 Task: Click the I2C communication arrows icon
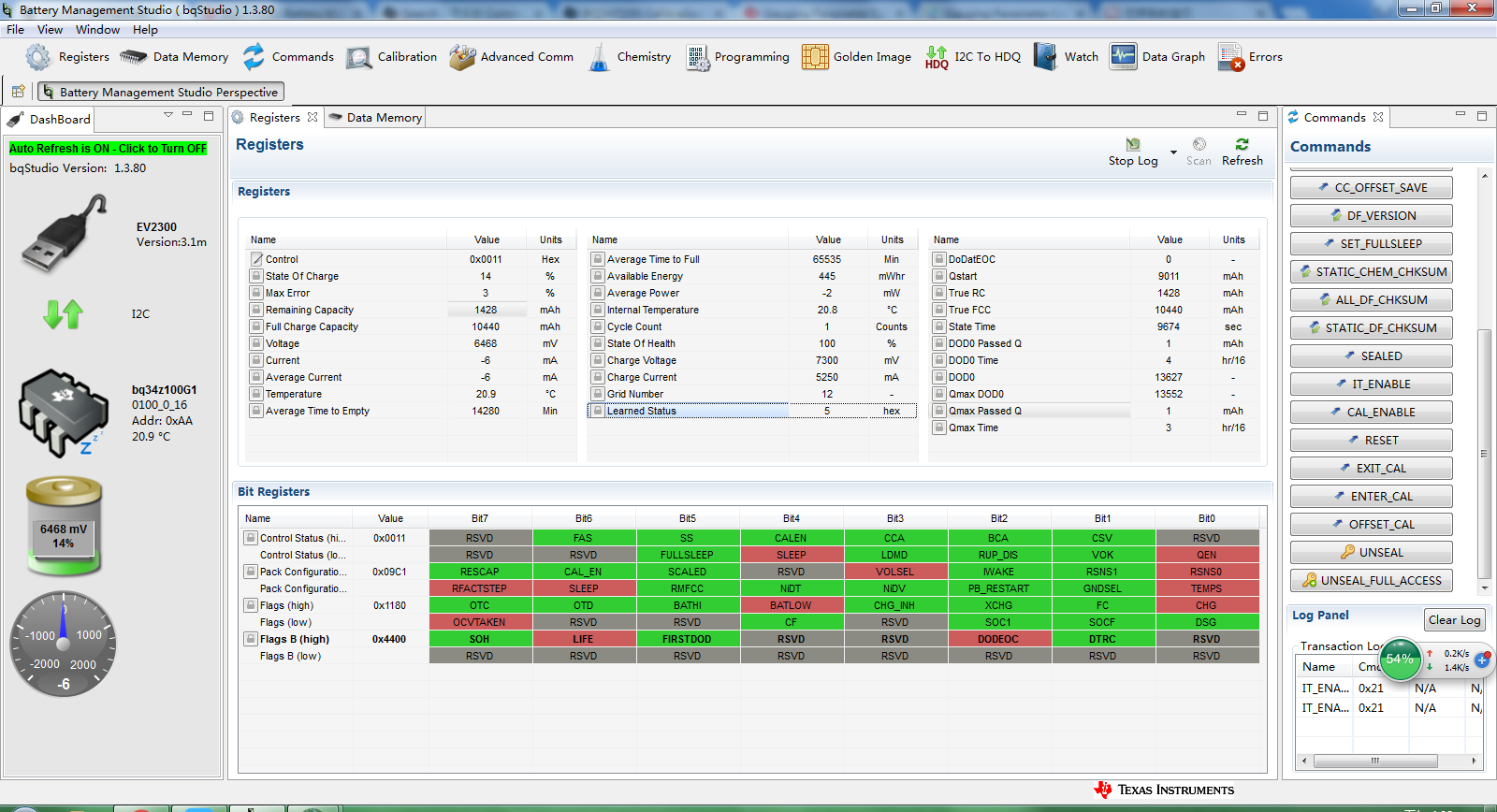(x=63, y=314)
